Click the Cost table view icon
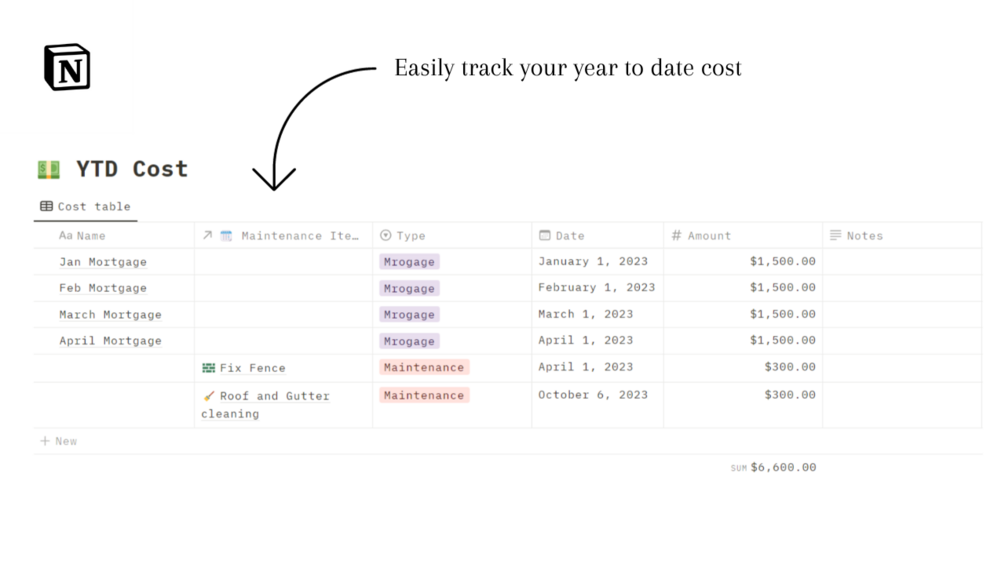This screenshot has height=565, width=1005. 46,206
